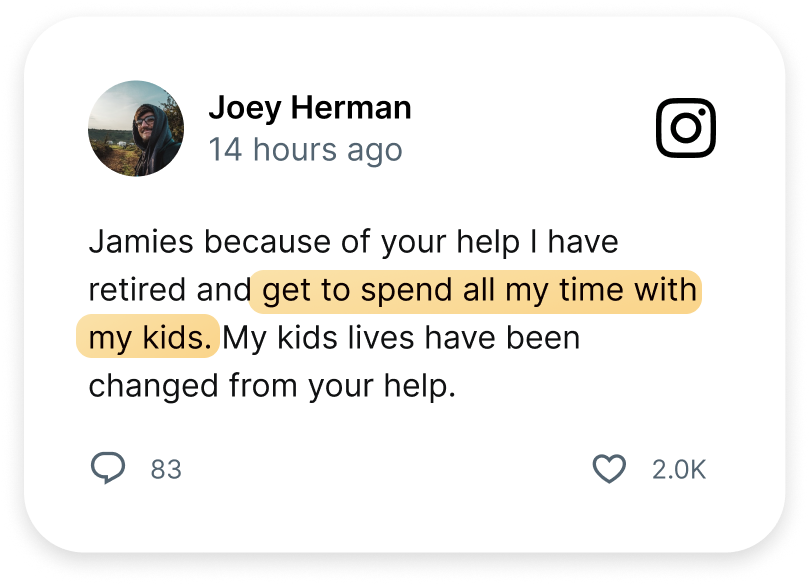
Task: Click the last line "changed from your help."
Action: [x=272, y=385]
